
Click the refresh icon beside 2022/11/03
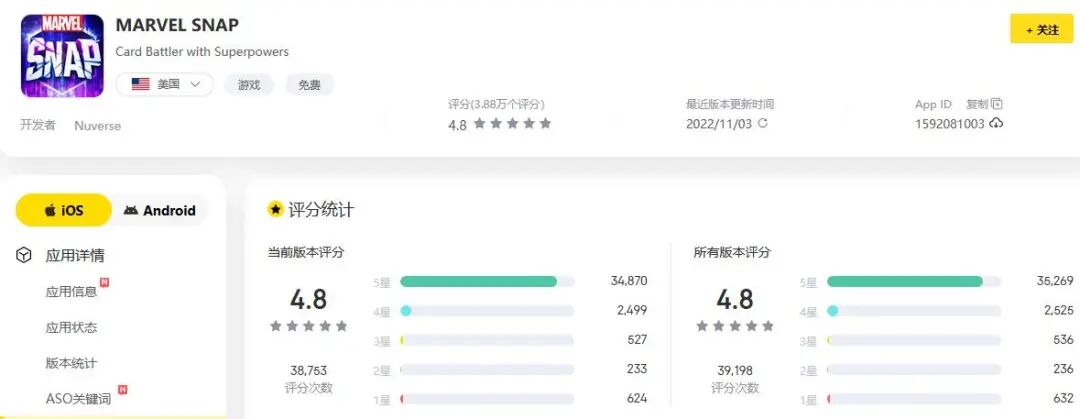coord(762,123)
